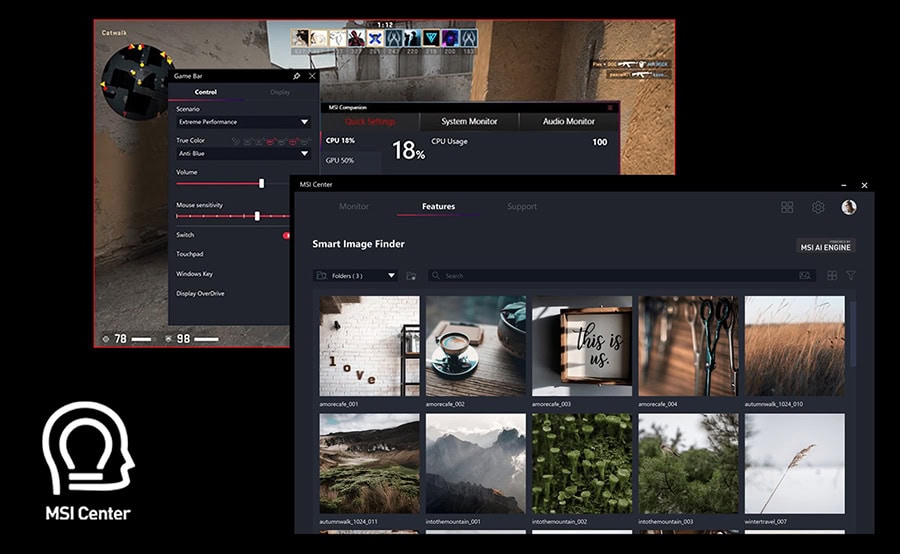Switch to Monitor tab in MSI Center
The width and height of the screenshot is (900, 554).
pyautogui.click(x=354, y=206)
